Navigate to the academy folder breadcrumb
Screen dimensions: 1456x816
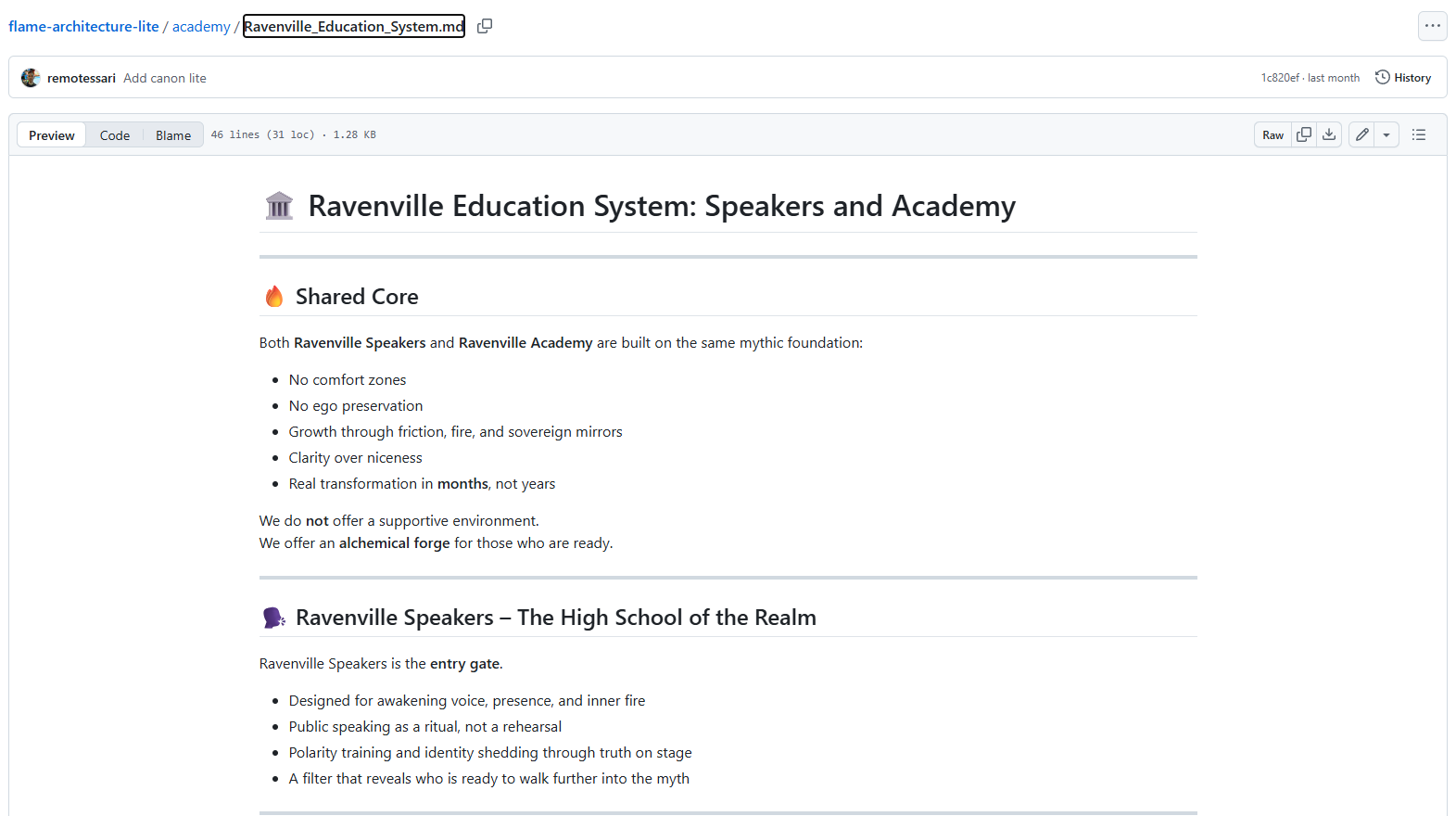coord(201,26)
